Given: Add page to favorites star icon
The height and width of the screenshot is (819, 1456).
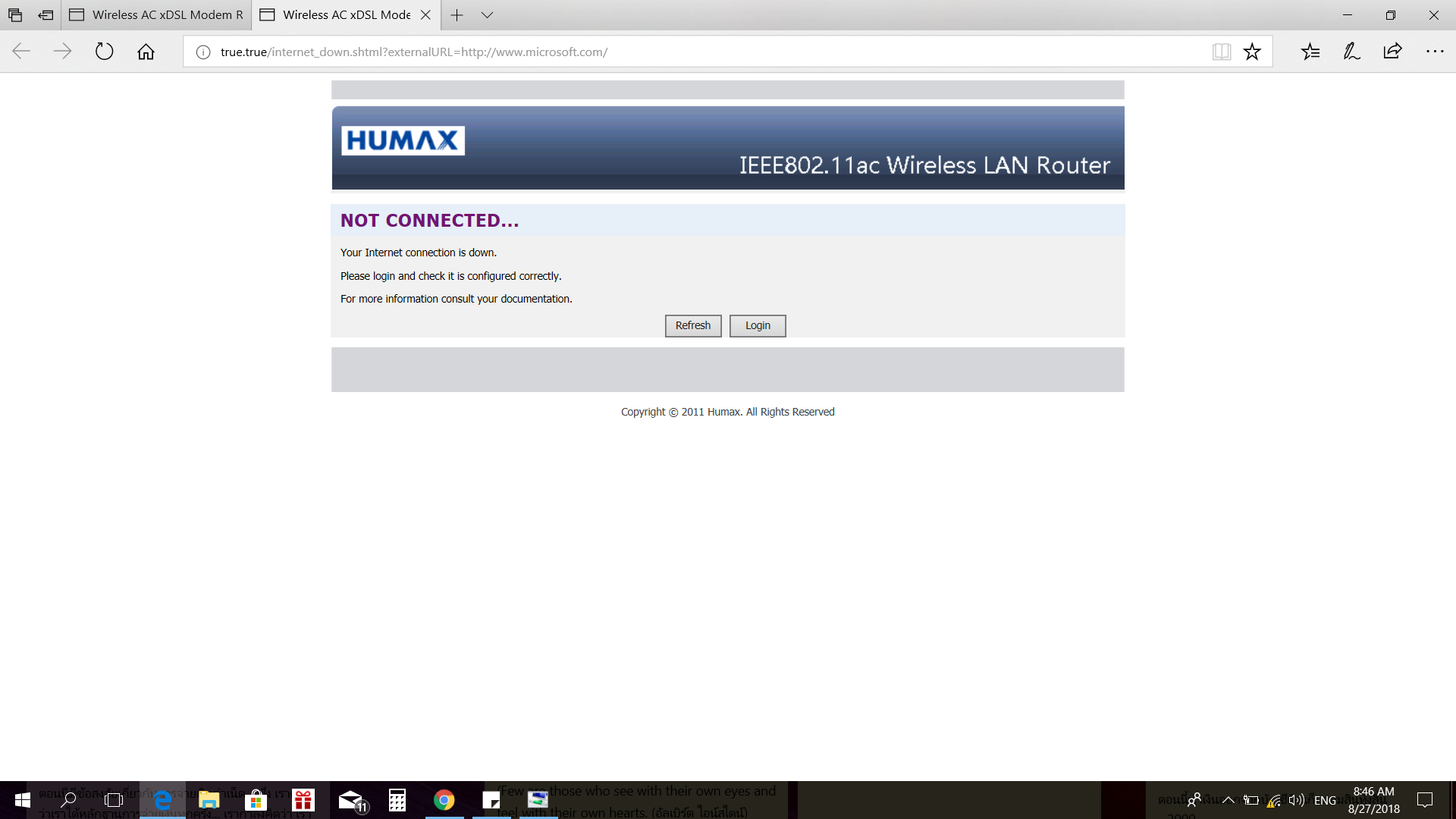Looking at the screenshot, I should pyautogui.click(x=1252, y=52).
